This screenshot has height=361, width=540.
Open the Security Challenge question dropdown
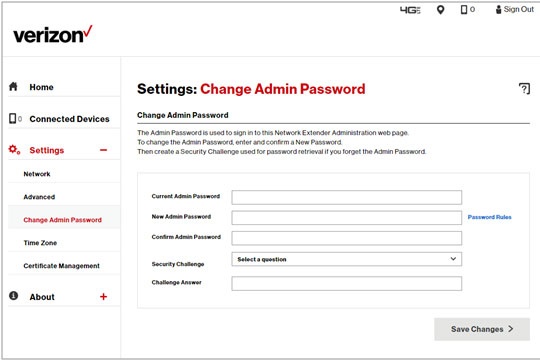[346, 259]
